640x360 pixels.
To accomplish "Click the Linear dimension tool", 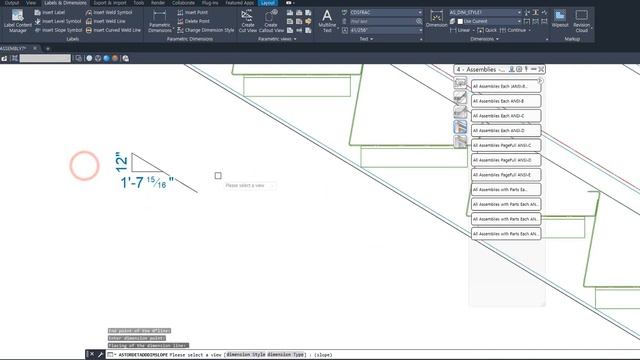I will 460,30.
